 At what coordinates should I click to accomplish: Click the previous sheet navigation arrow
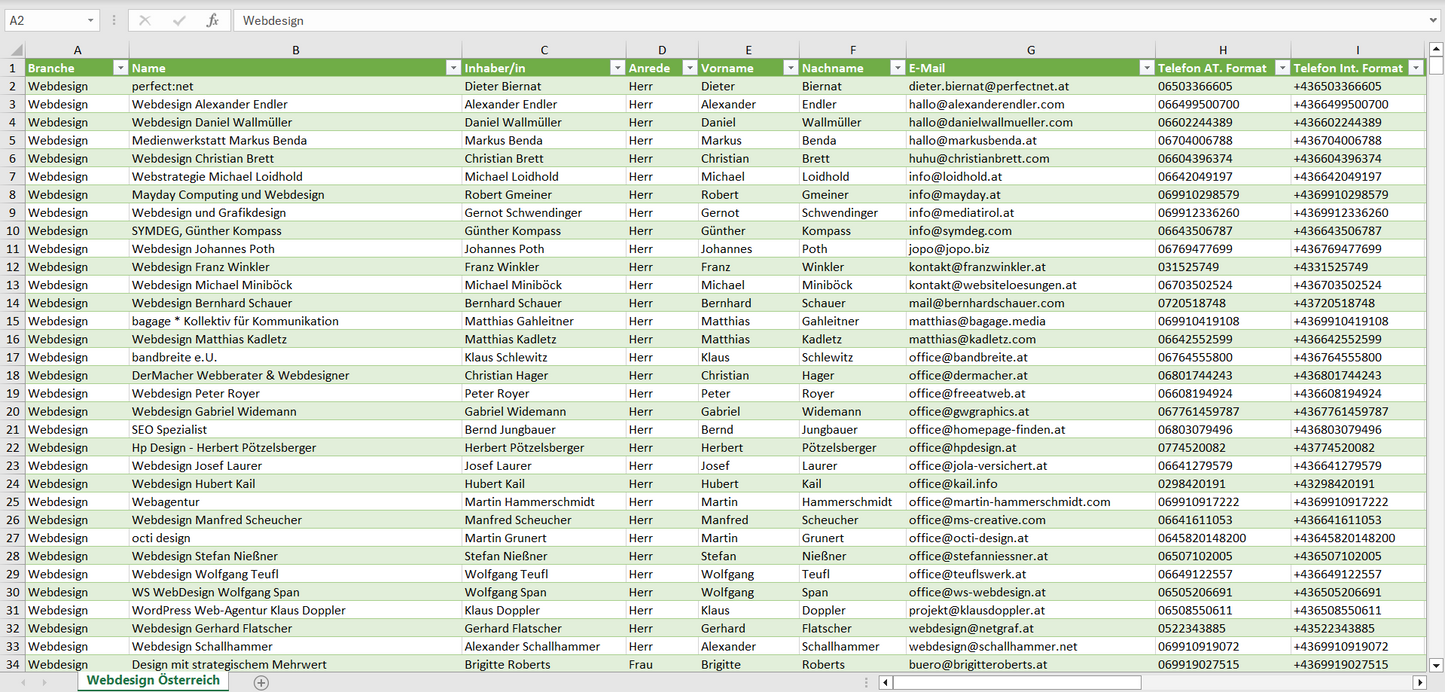[21, 682]
